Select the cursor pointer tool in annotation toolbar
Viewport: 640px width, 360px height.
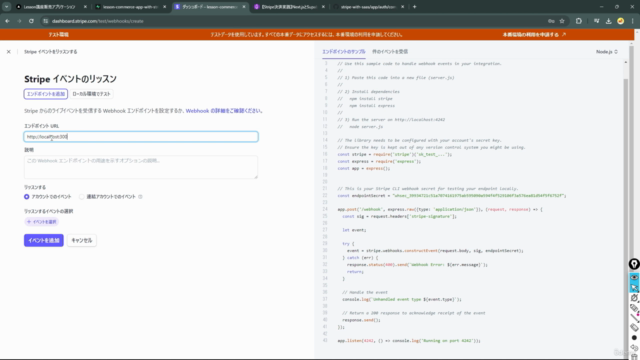pos(634,287)
